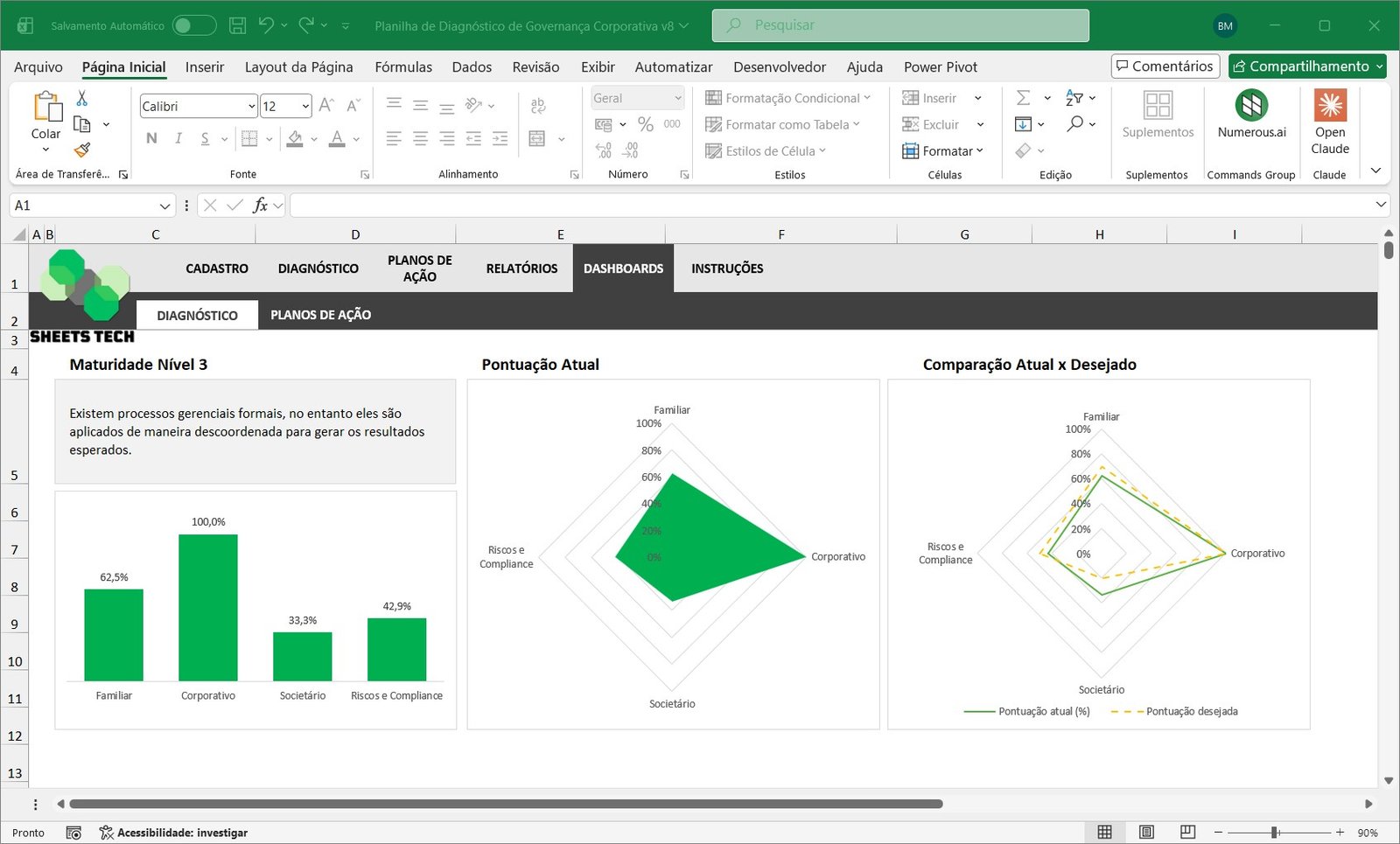Switch to PLANOS DE AÇÃO sub-tab
Image resolution: width=1400 pixels, height=844 pixels.
tap(320, 315)
